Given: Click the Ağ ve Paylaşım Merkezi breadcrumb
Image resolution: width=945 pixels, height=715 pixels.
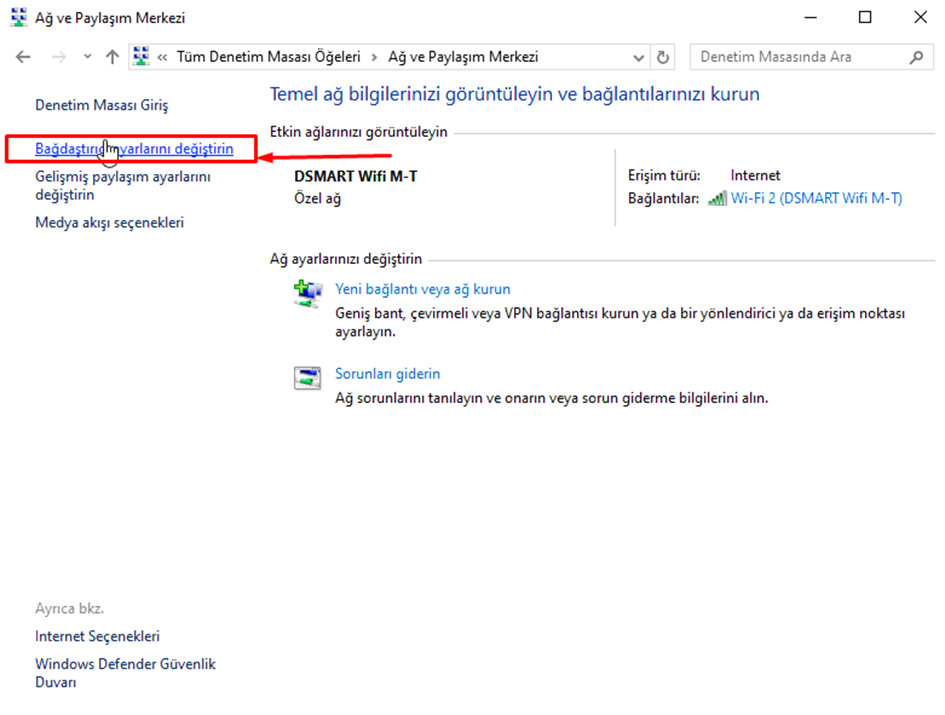Looking at the screenshot, I should tap(463, 57).
